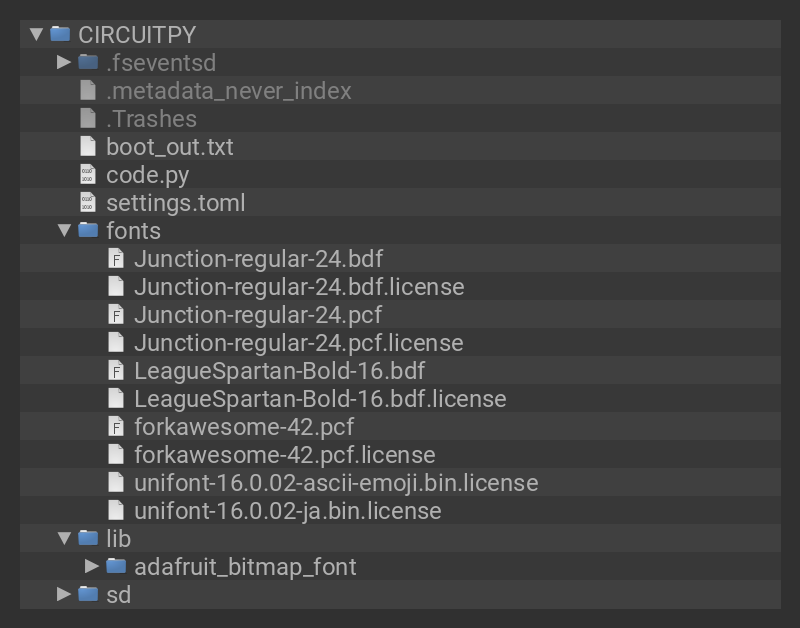Collapse the lib folder arrow

[64, 539]
